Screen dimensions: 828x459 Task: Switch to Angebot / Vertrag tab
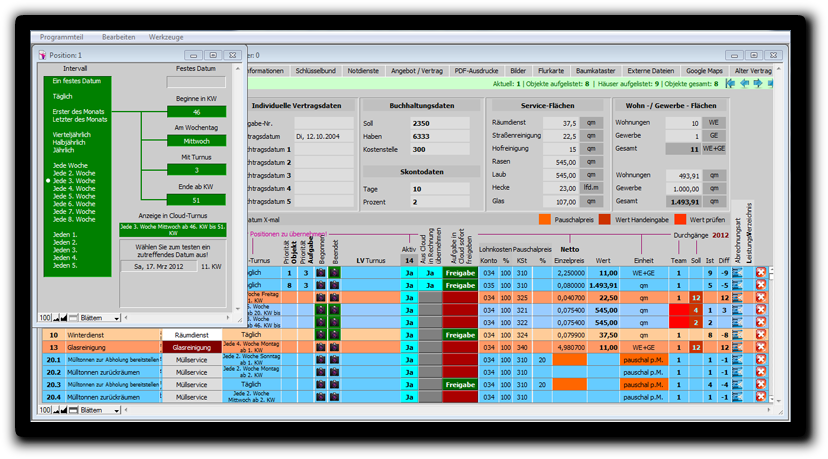click(x=417, y=71)
